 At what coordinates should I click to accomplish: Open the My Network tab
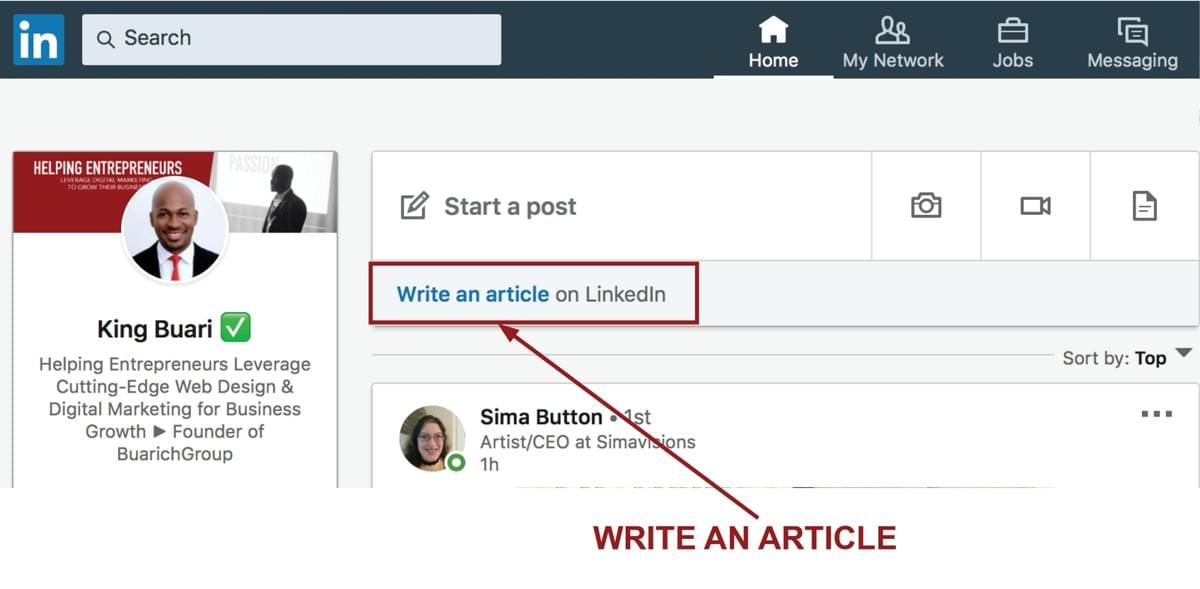click(x=893, y=42)
